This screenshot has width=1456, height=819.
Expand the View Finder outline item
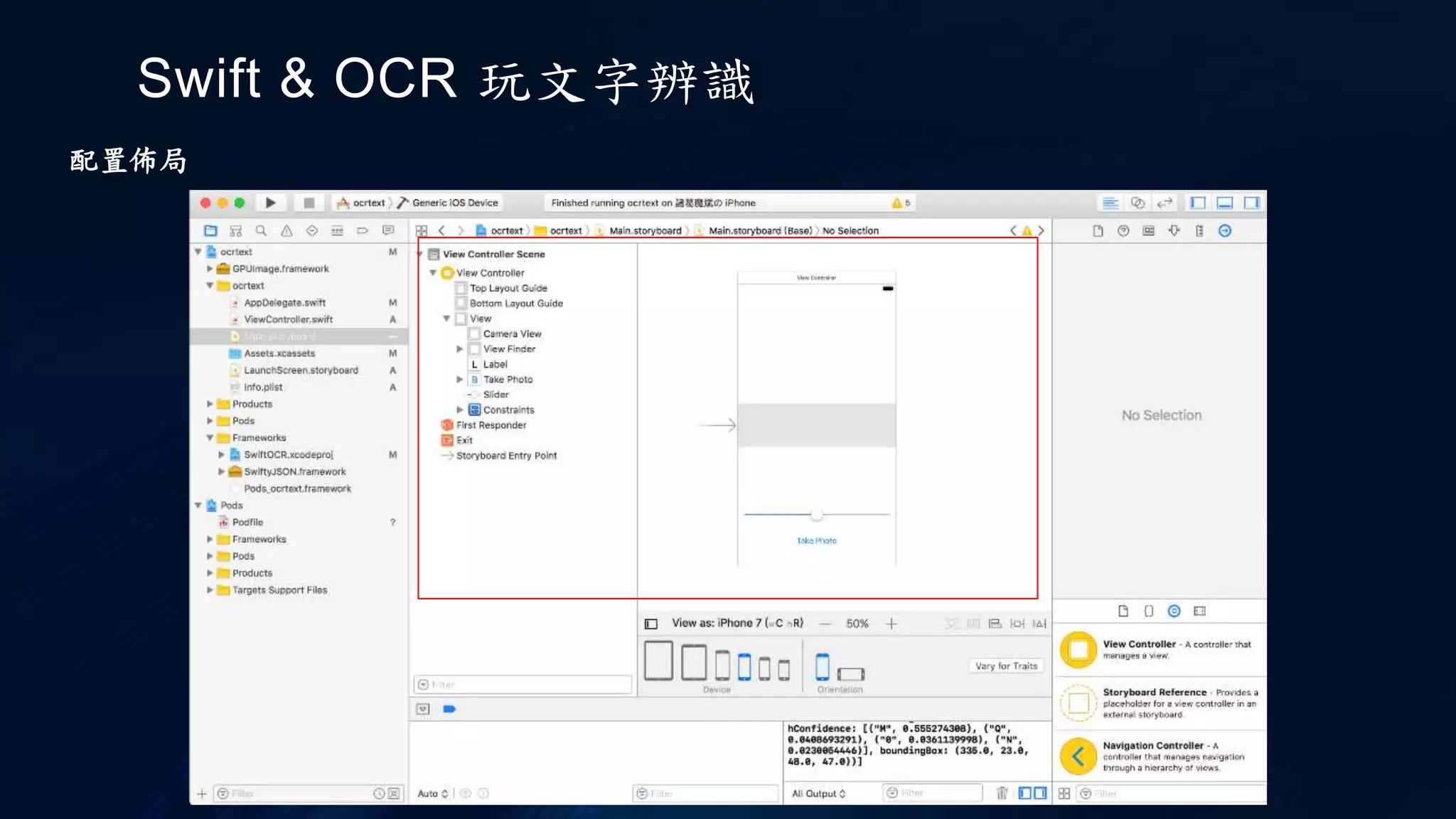coord(459,349)
